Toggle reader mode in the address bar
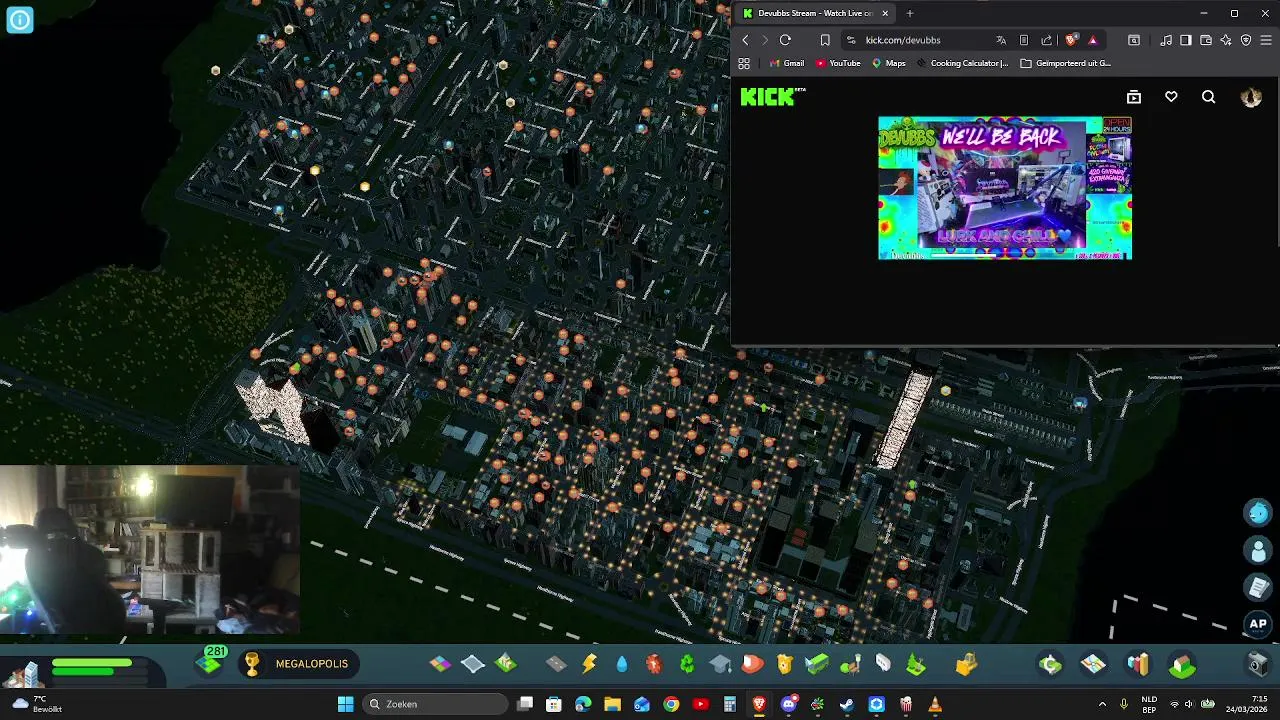The height and width of the screenshot is (720, 1280). (x=1024, y=40)
